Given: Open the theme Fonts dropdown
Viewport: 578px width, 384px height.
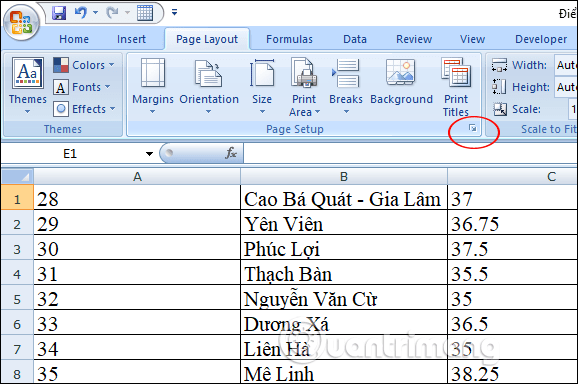Looking at the screenshot, I should 82,87.
